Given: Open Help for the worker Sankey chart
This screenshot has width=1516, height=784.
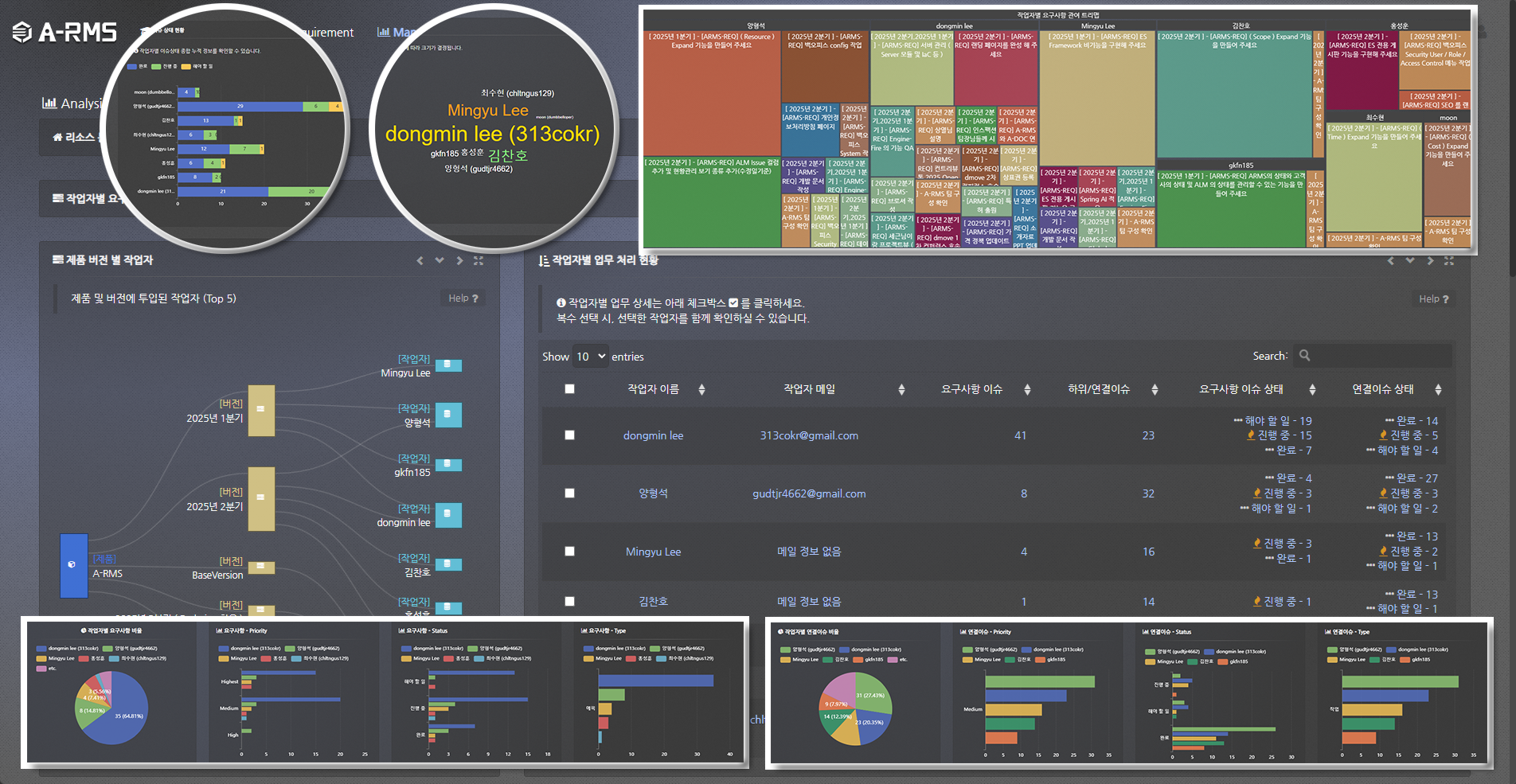Looking at the screenshot, I should click(463, 298).
